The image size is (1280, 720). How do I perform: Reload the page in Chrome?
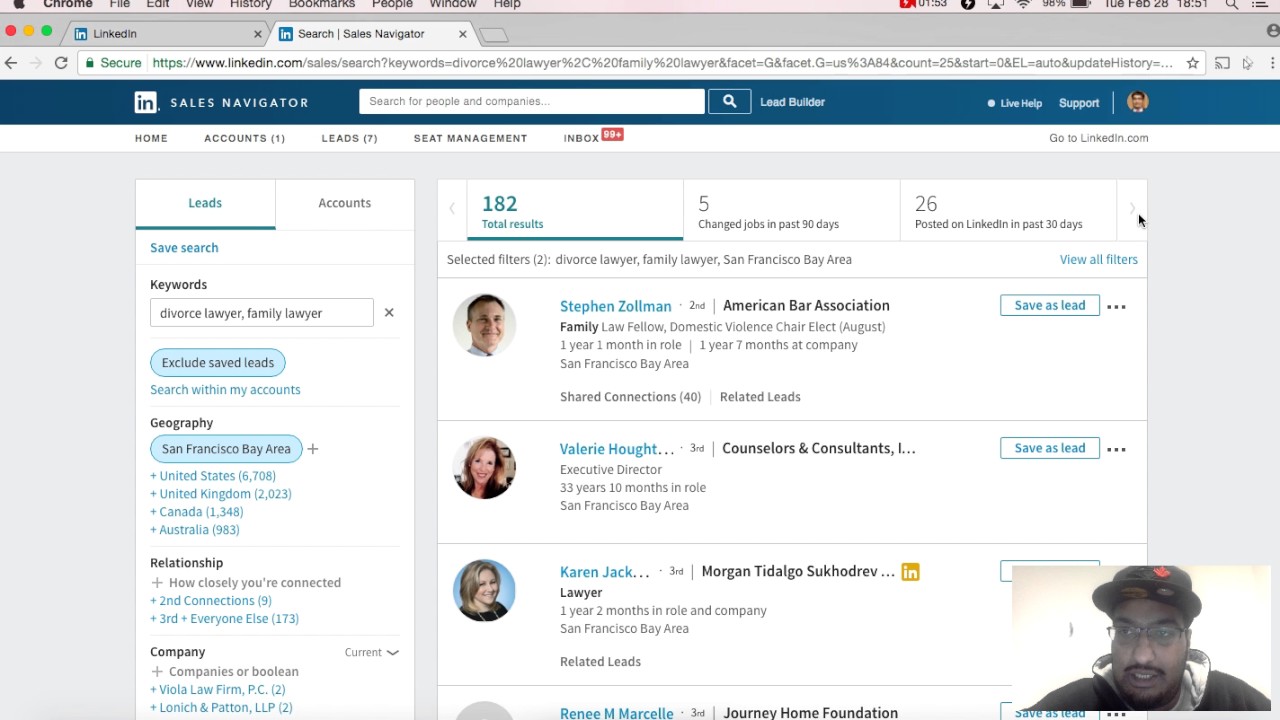pyautogui.click(x=61, y=63)
